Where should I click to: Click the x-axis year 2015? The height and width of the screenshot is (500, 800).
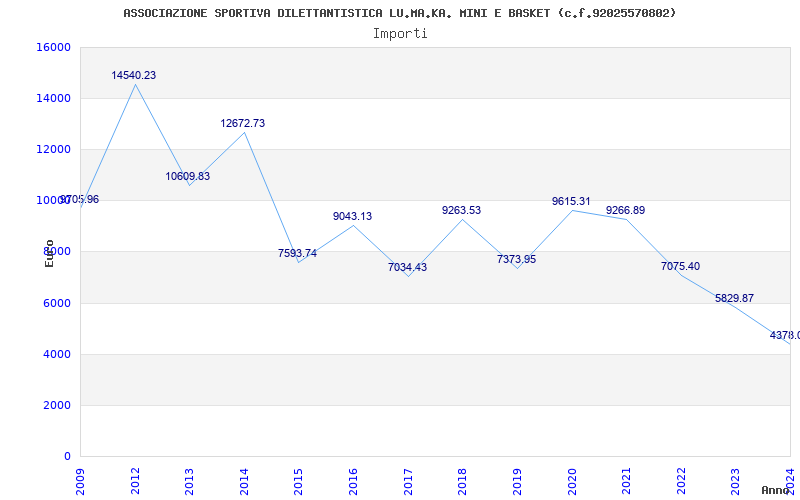(x=298, y=481)
